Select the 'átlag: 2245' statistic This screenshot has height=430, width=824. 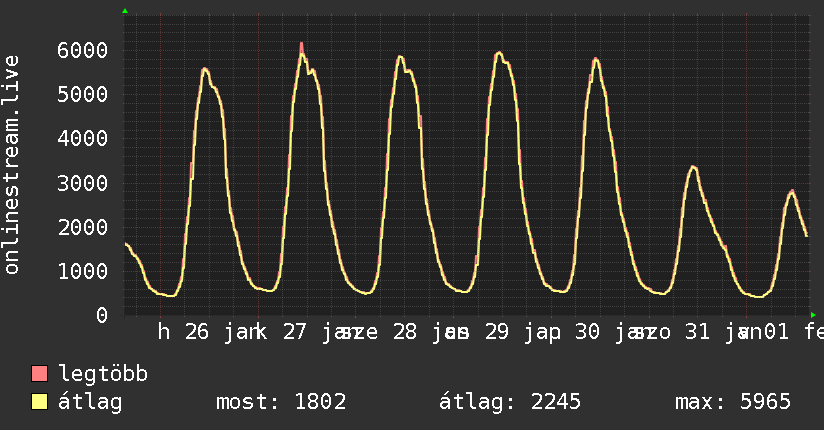510,402
